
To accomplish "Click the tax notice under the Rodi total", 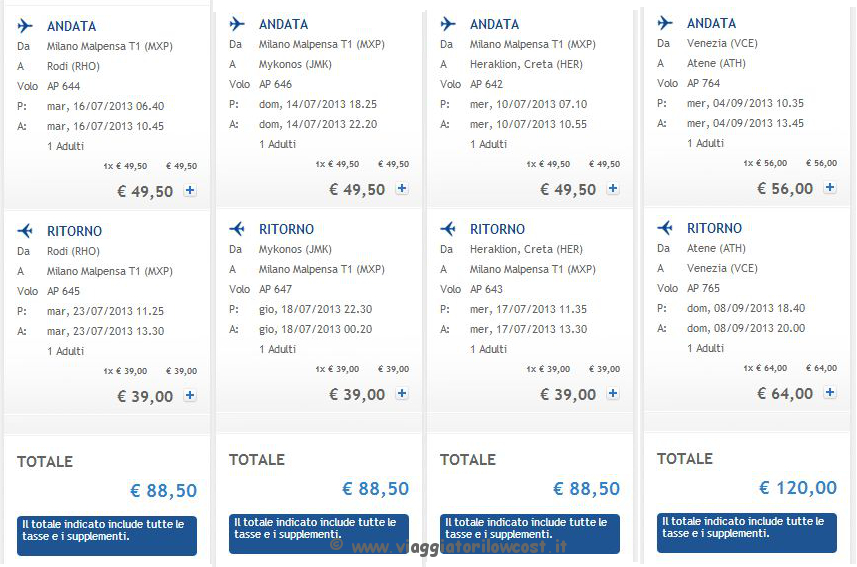I will pyautogui.click(x=107, y=536).
